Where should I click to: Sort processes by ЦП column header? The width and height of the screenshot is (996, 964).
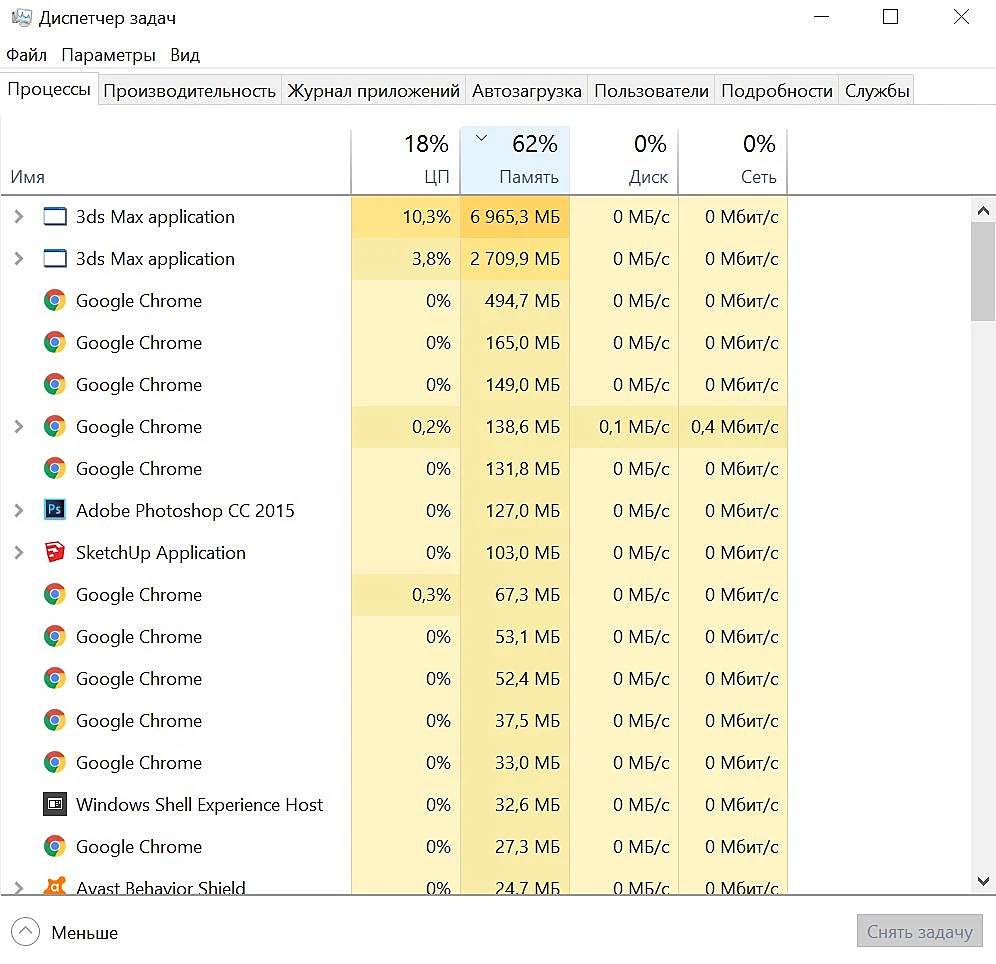tap(405, 160)
